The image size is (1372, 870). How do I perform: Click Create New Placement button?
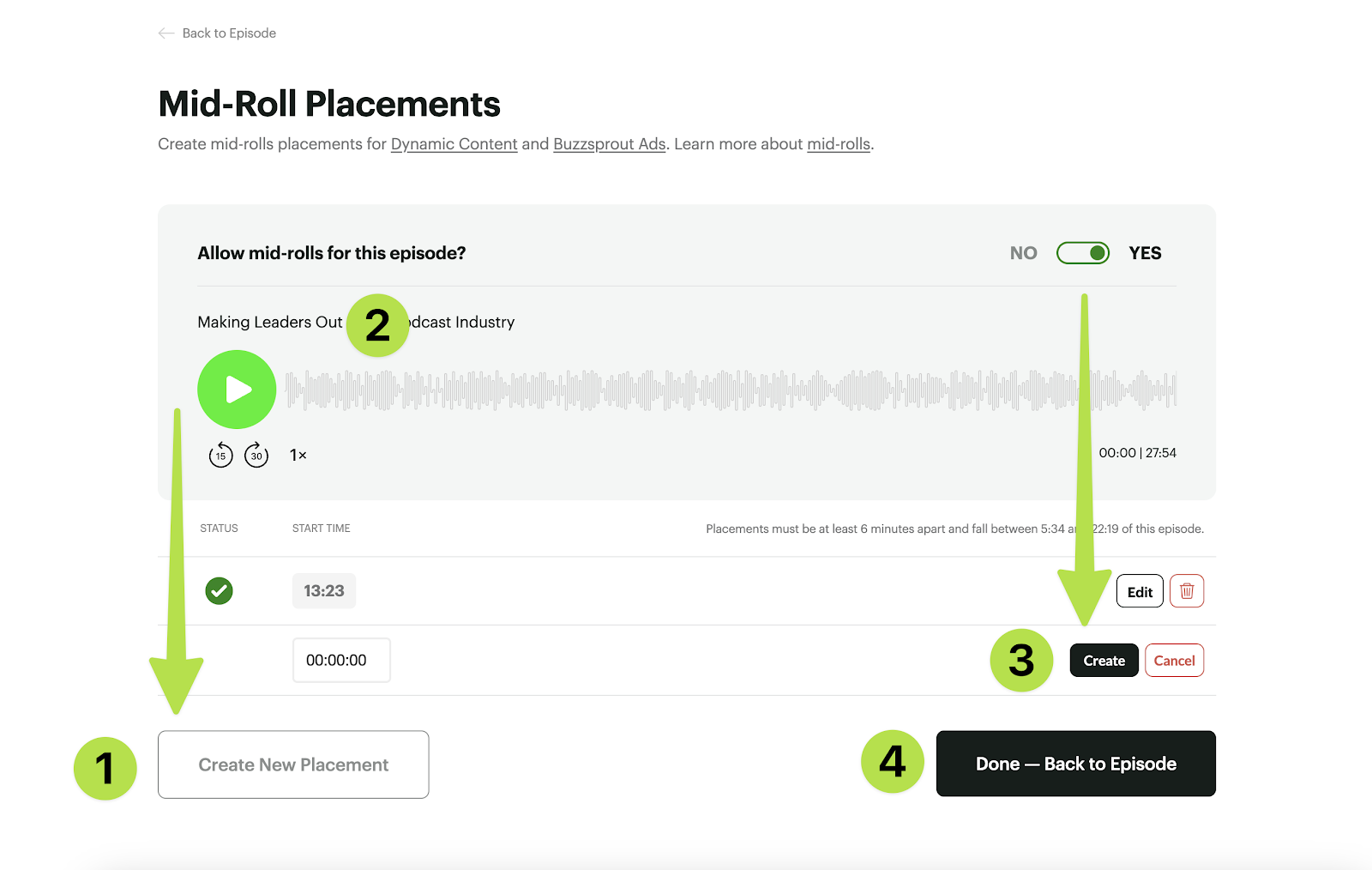click(293, 764)
